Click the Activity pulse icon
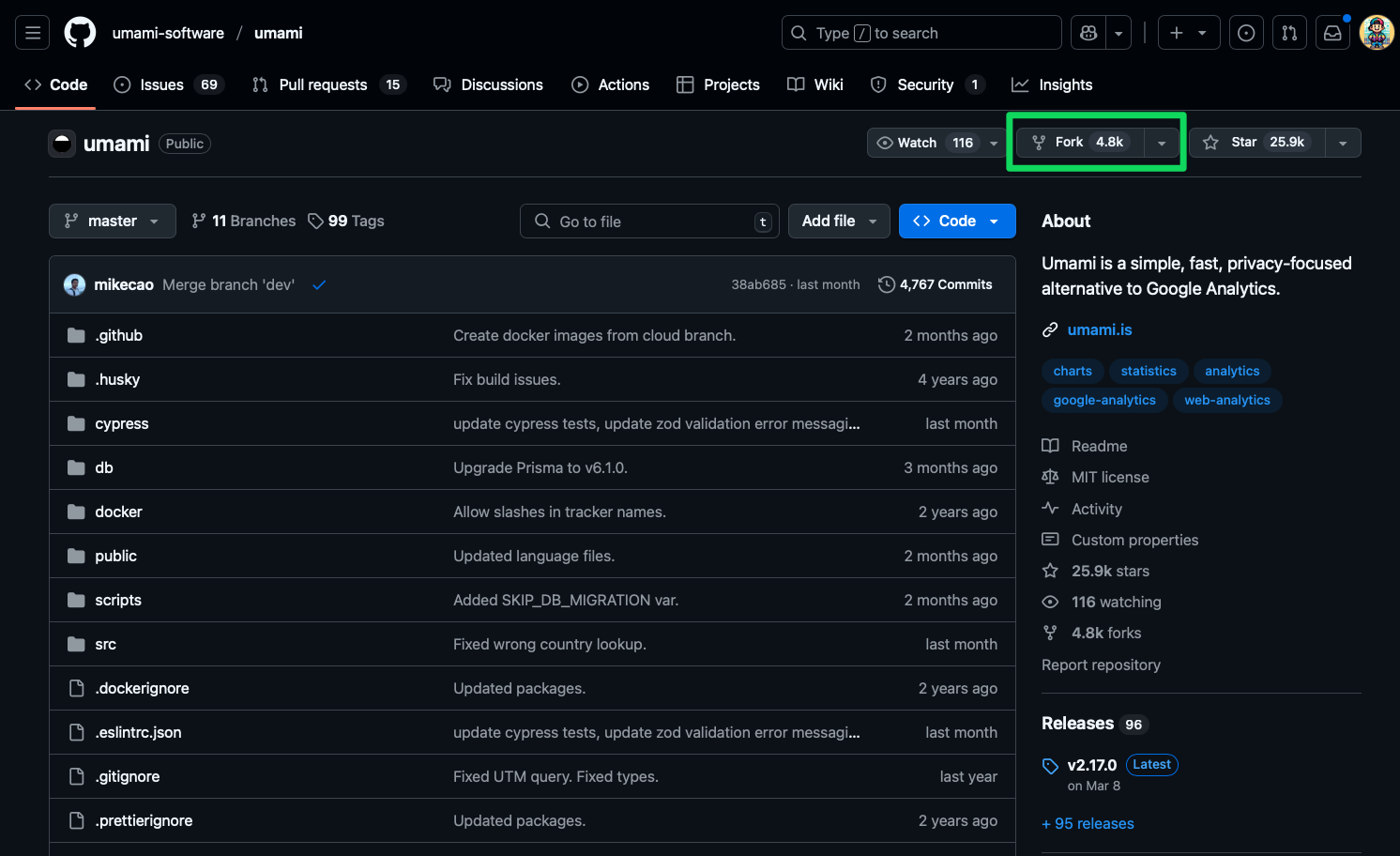The height and width of the screenshot is (856, 1400). pos(1050,508)
